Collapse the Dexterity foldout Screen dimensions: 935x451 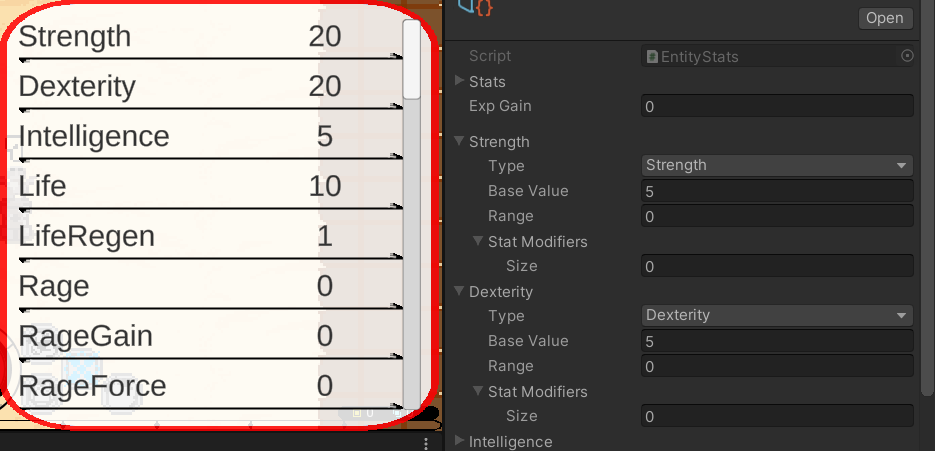460,291
